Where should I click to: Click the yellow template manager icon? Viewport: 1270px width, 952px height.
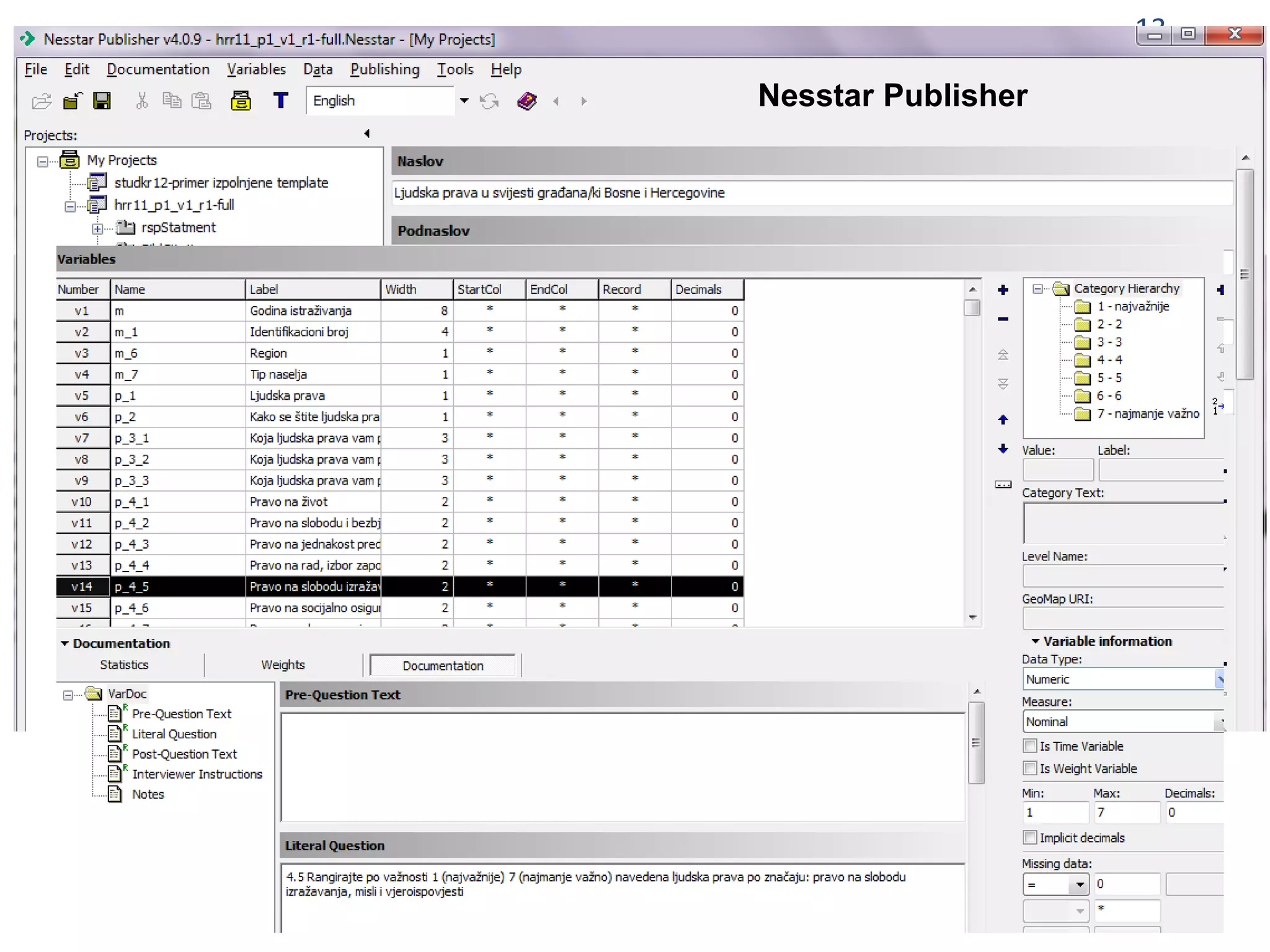(241, 100)
